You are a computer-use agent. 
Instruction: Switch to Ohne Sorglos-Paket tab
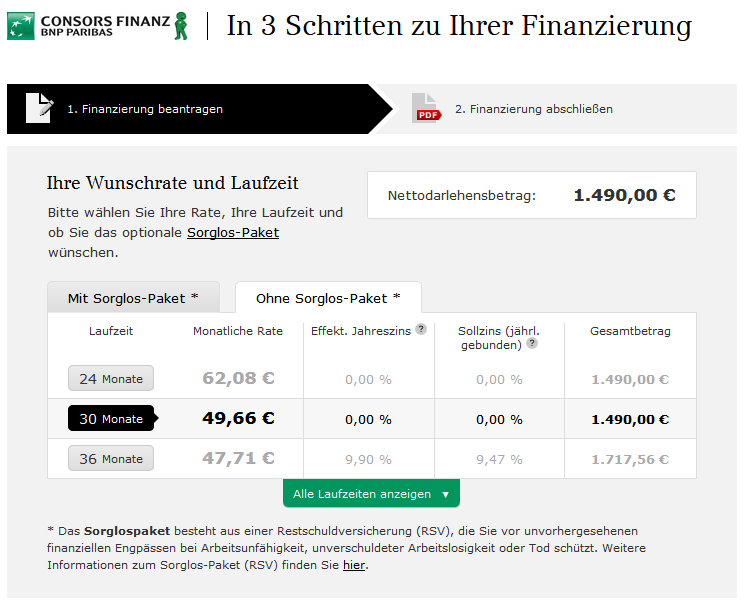[328, 298]
